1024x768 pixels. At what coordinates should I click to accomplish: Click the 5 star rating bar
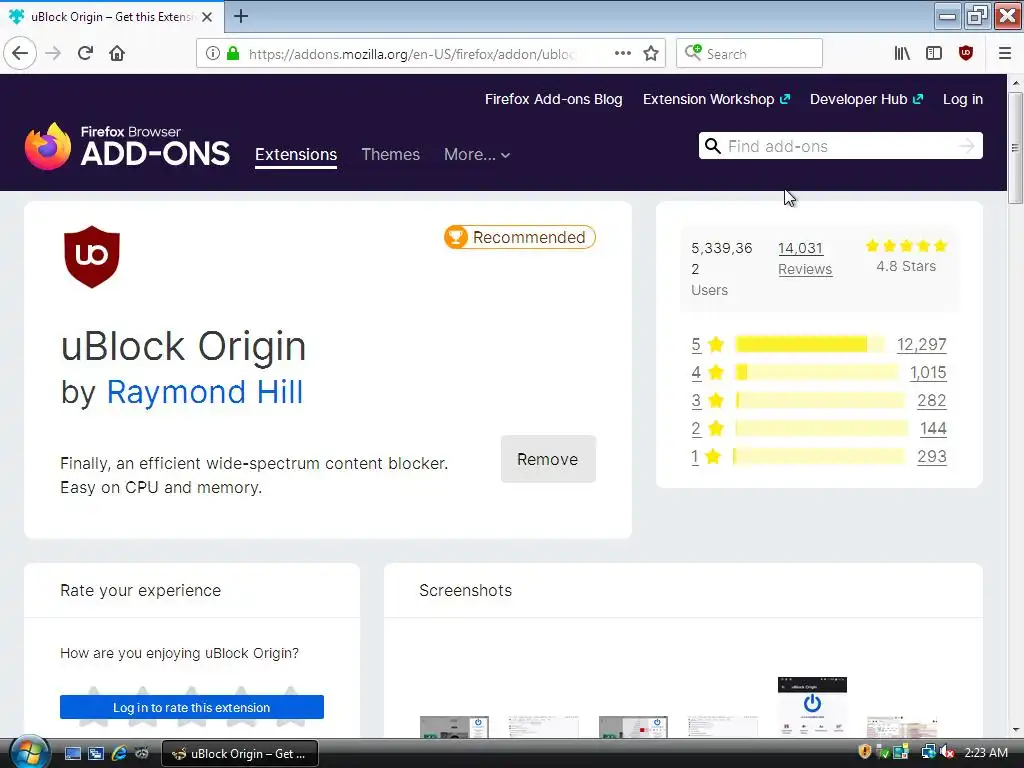click(810, 344)
